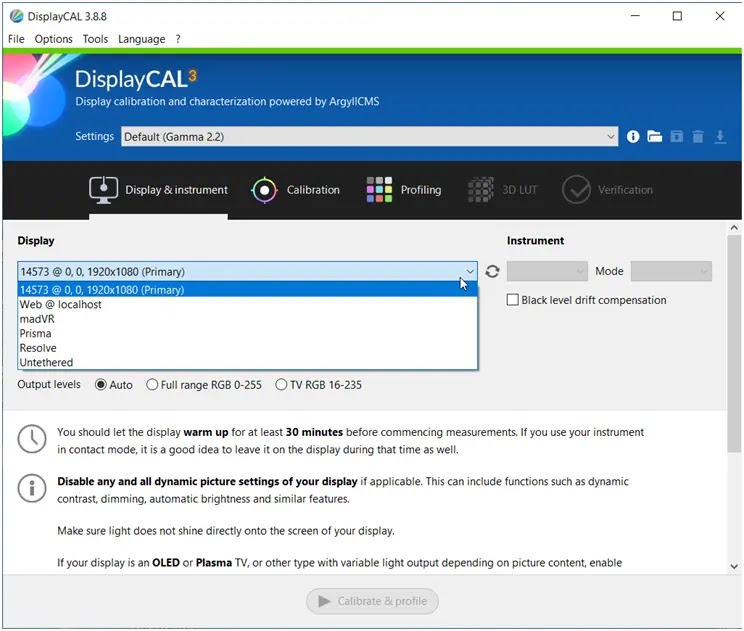The height and width of the screenshot is (631, 744).
Task: Choose 14573 @ 0, 0, 1920x1080 list entry
Action: (247, 290)
